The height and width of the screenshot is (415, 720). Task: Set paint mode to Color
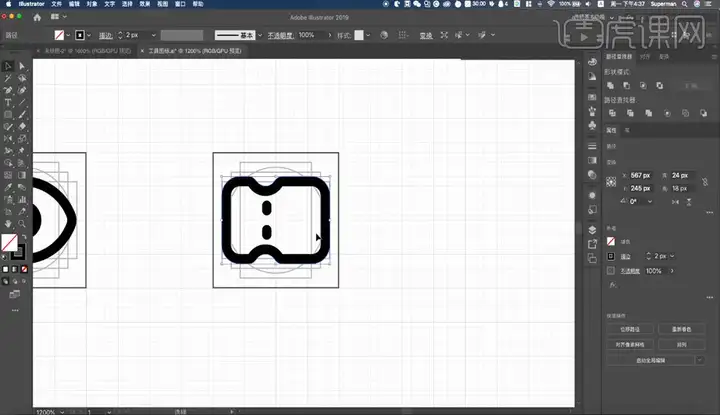click(6, 269)
